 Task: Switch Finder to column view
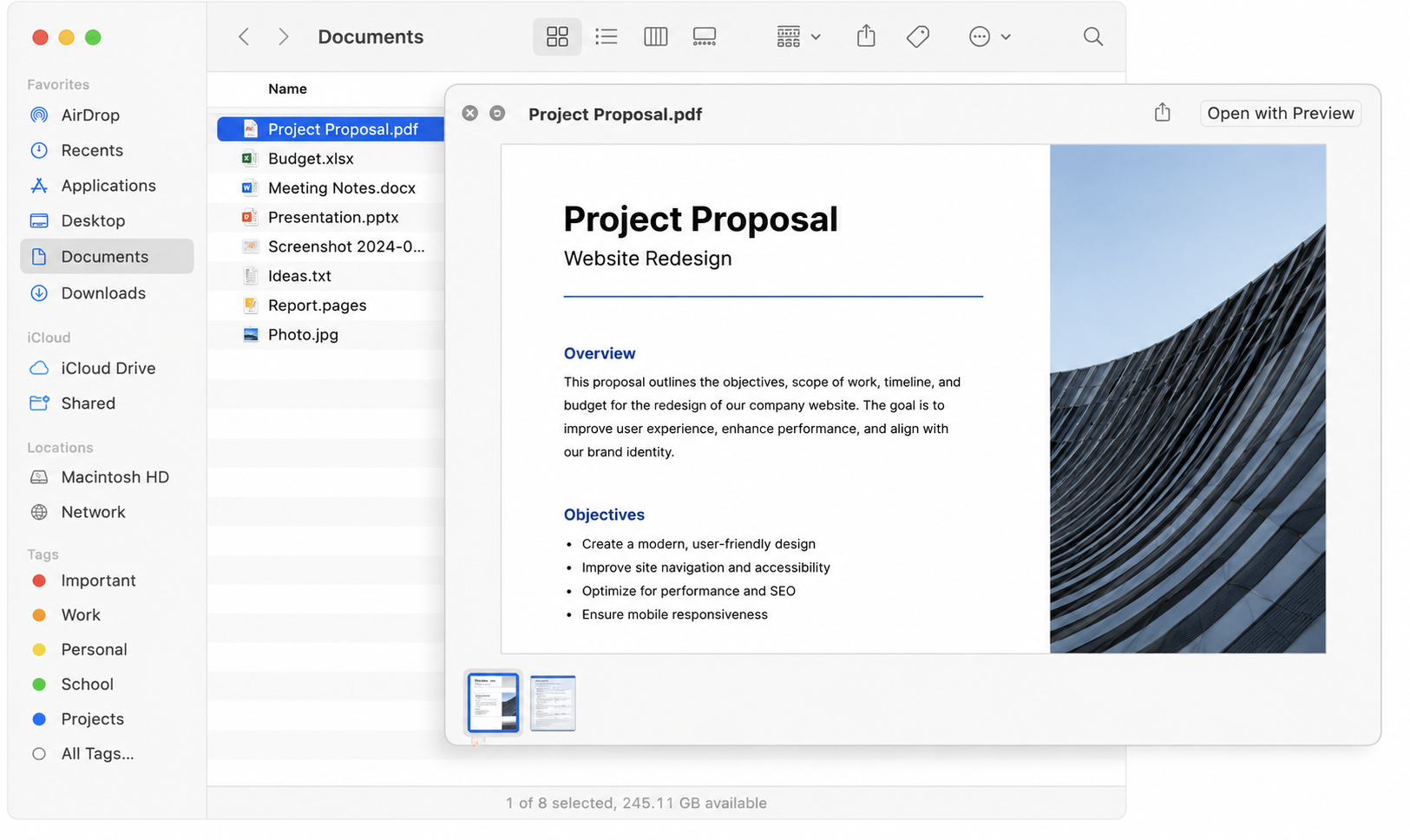pyautogui.click(x=656, y=36)
